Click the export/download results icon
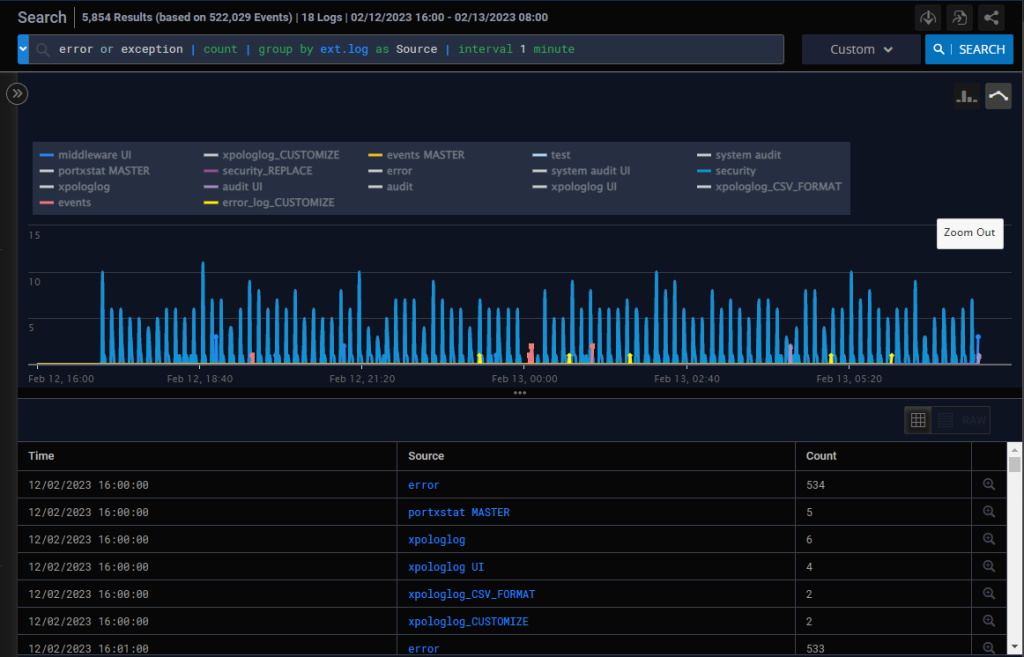 point(928,18)
